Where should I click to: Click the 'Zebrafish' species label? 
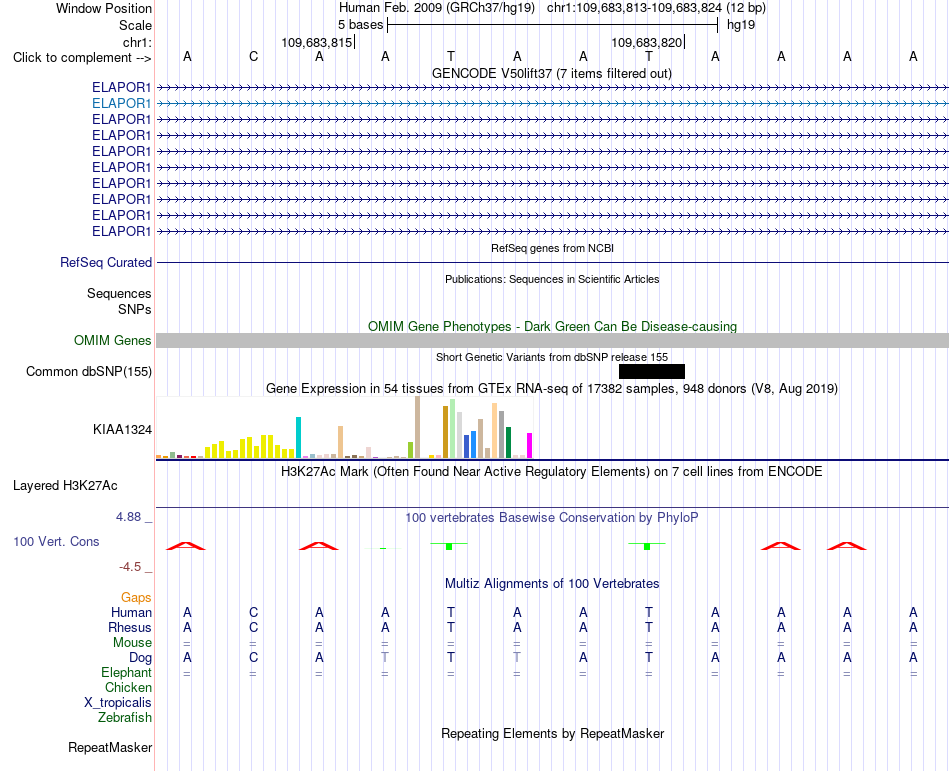click(x=125, y=718)
